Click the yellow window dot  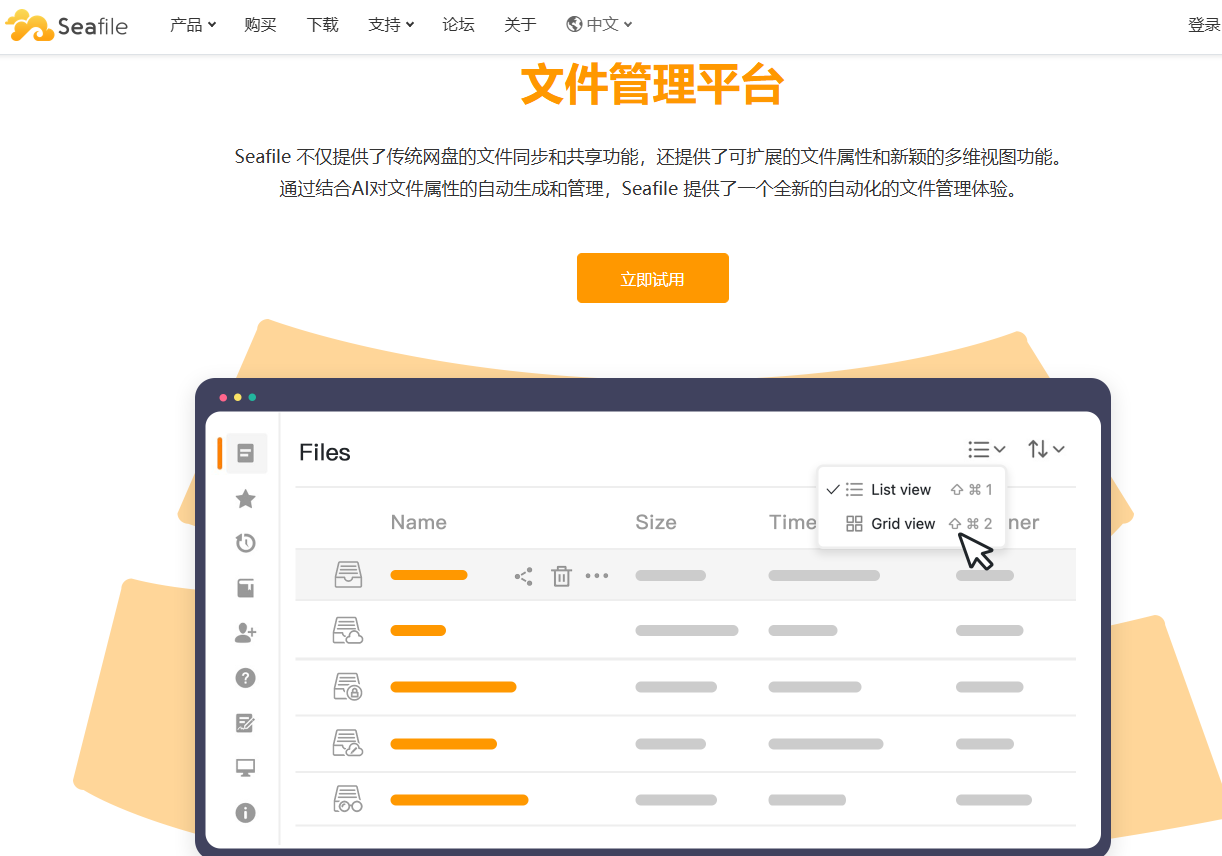click(x=238, y=397)
